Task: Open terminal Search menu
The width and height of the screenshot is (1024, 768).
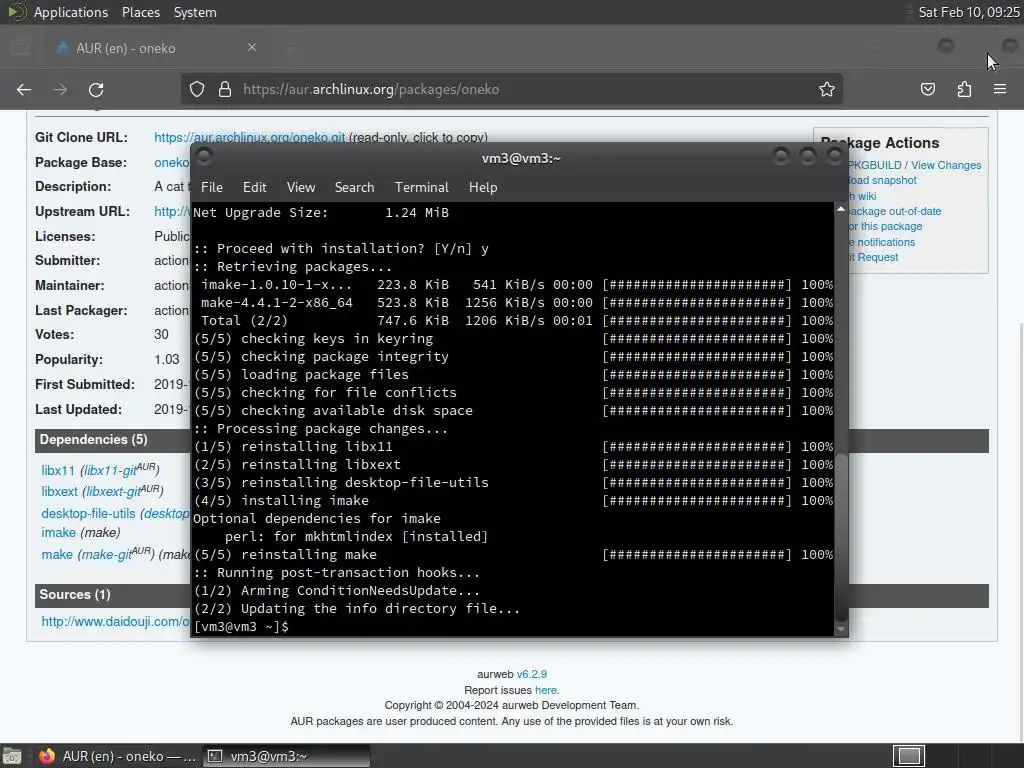Action: click(x=355, y=187)
